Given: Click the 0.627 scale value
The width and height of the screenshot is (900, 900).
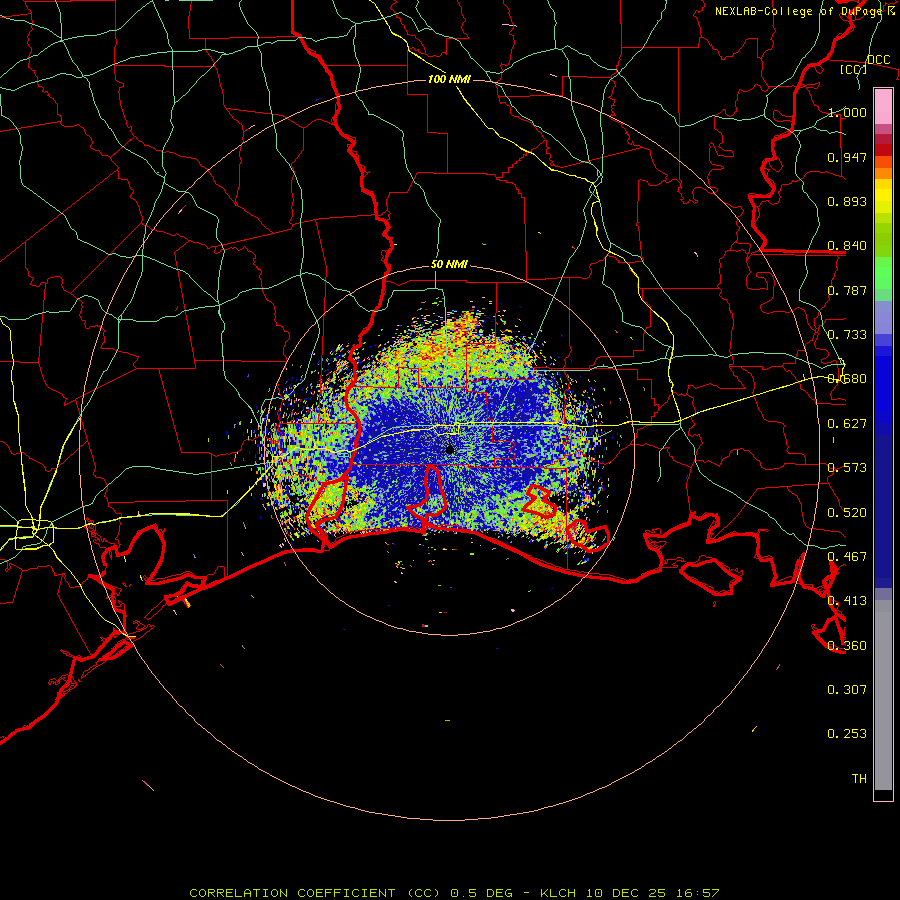Looking at the screenshot, I should [x=847, y=424].
